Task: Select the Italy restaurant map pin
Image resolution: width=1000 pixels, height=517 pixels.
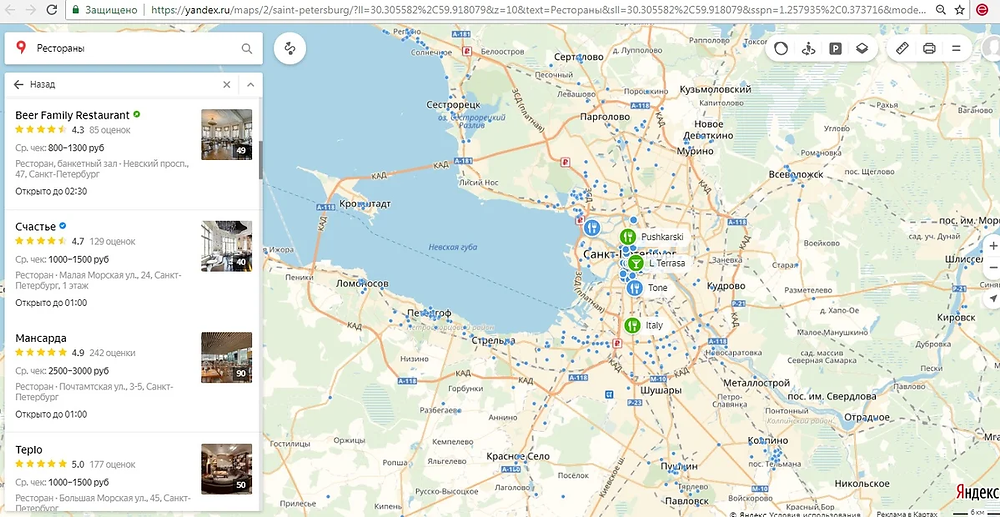Action: coord(632,325)
